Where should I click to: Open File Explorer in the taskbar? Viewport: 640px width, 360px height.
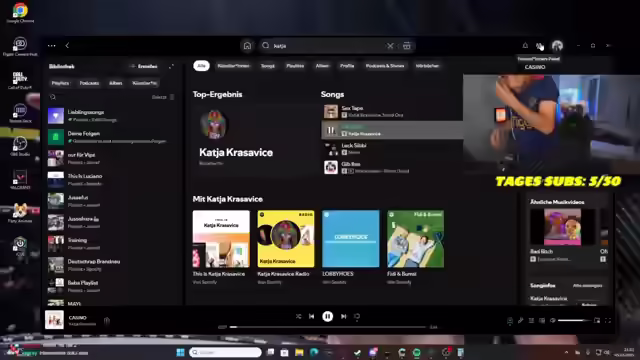299,352
